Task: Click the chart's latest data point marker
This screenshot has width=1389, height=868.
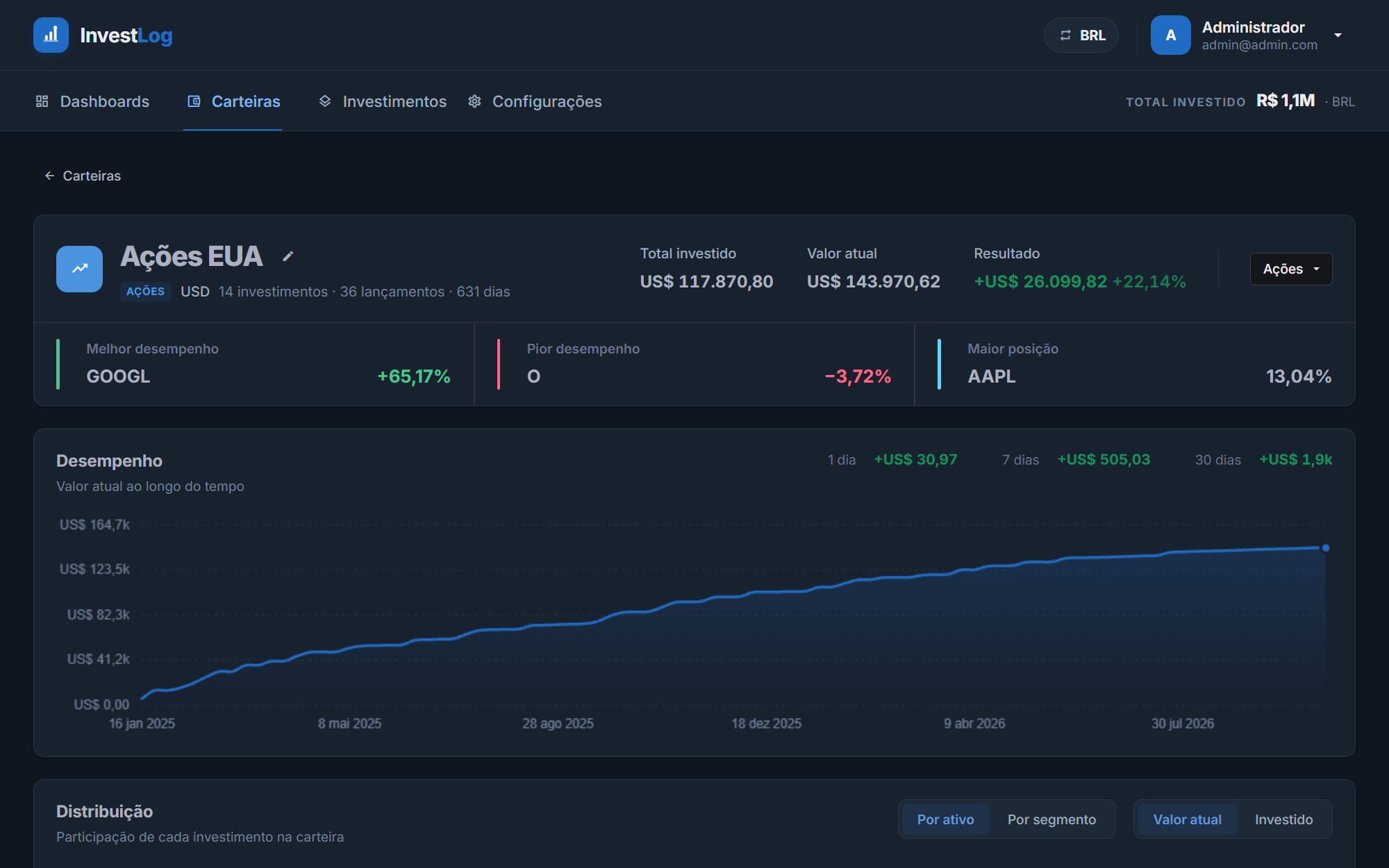Action: pos(1325,548)
